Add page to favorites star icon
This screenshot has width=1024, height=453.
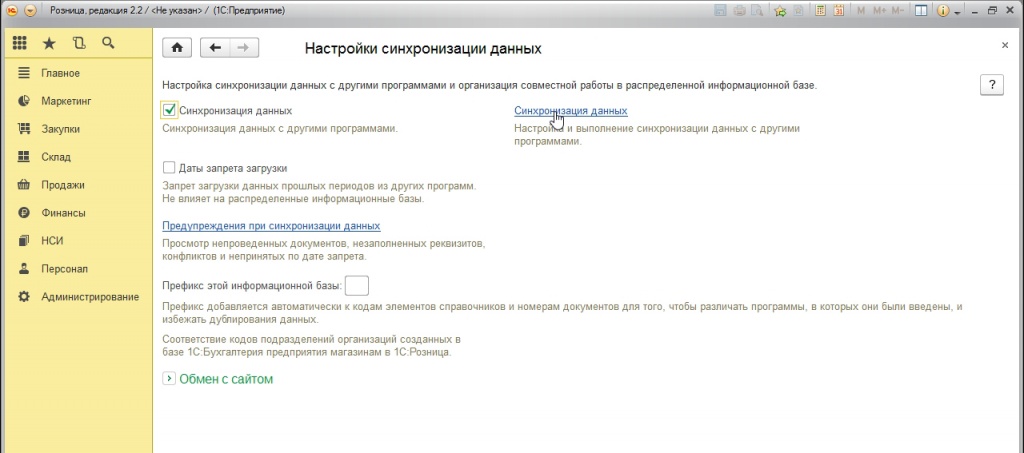tap(780, 10)
